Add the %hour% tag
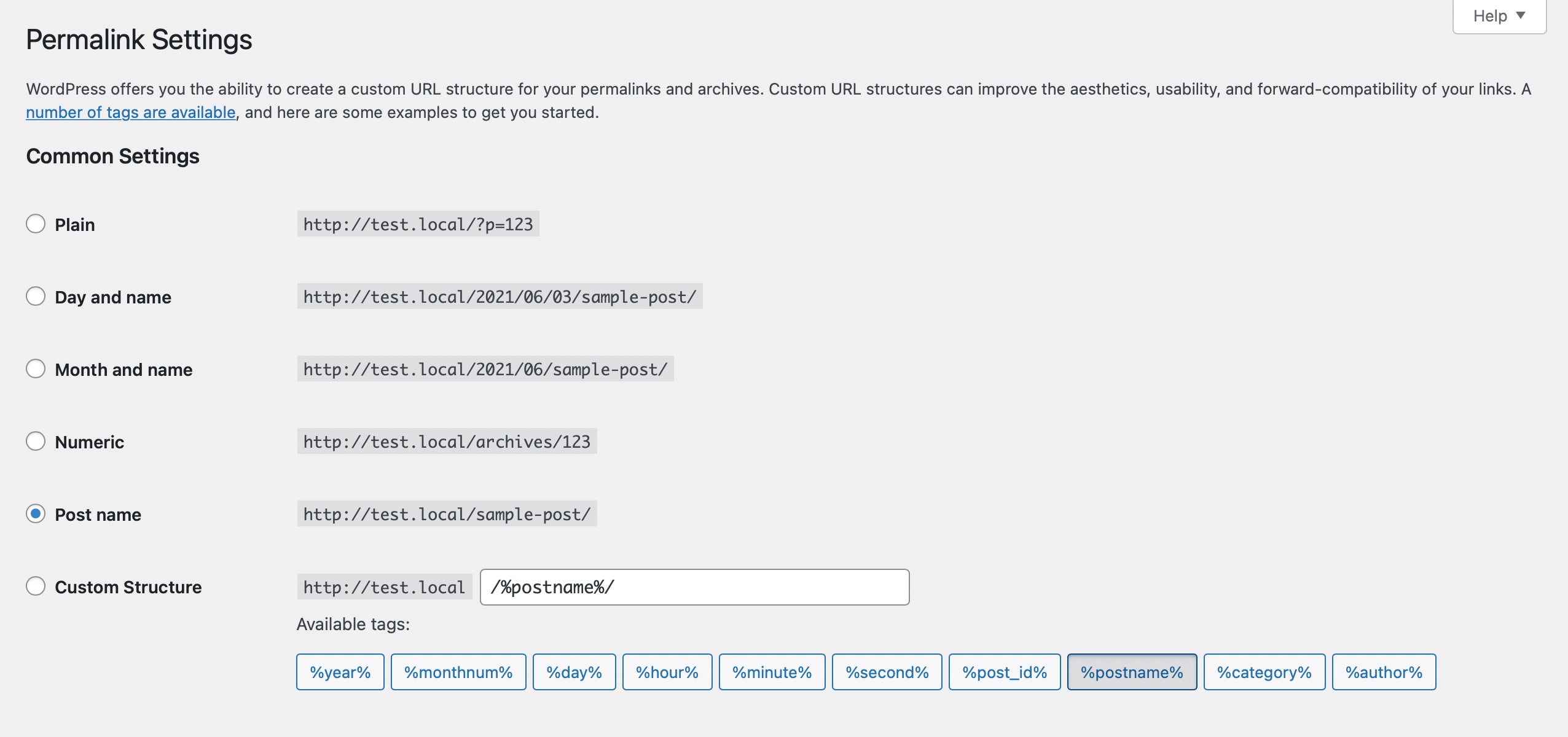Viewport: 1568px width, 737px height. point(667,671)
